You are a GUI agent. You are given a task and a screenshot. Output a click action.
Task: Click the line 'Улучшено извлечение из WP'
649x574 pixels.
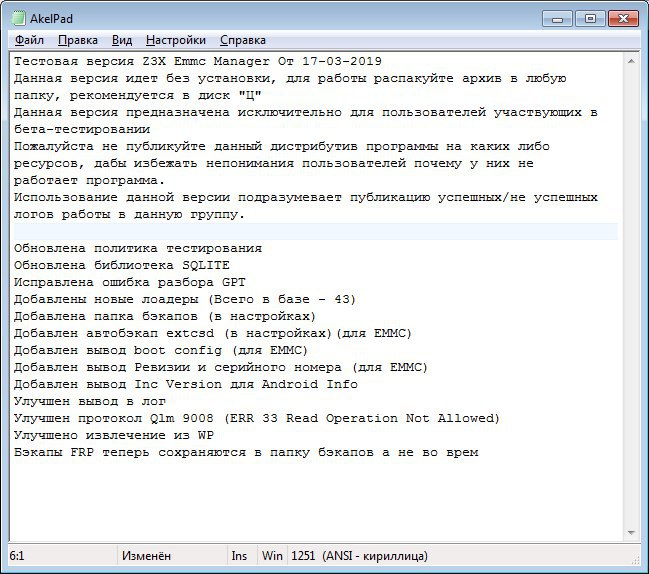point(114,435)
